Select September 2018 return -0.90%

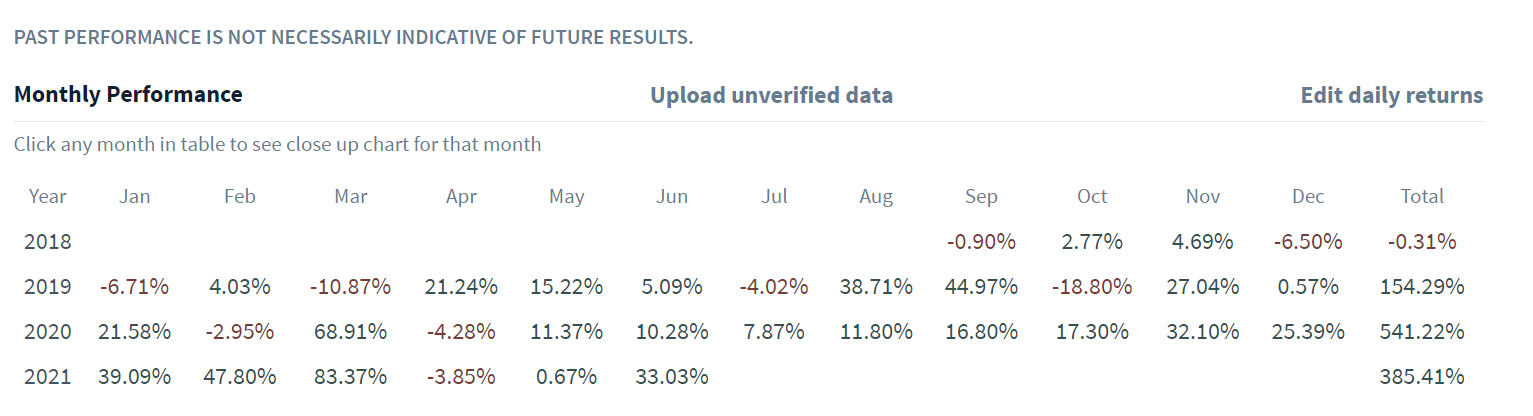pyautogui.click(x=981, y=242)
